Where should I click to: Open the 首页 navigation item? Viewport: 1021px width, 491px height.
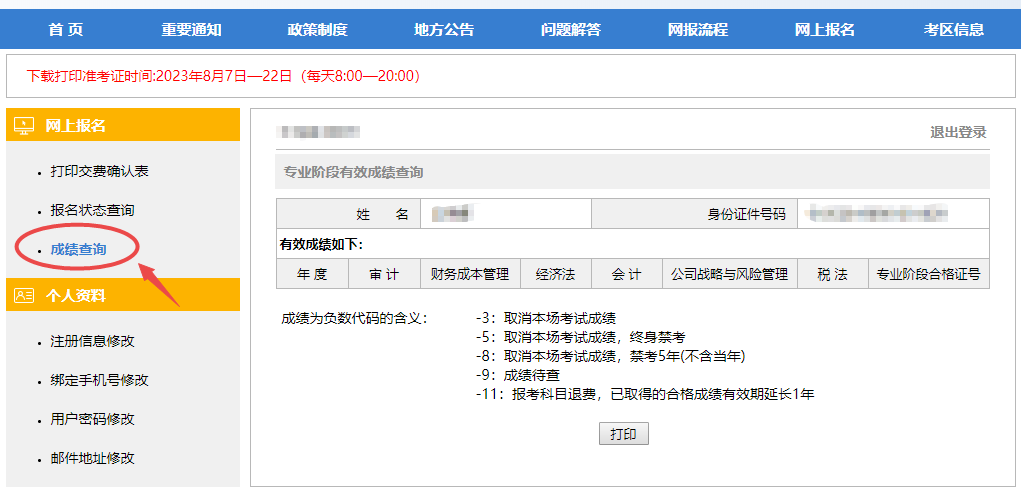point(66,30)
